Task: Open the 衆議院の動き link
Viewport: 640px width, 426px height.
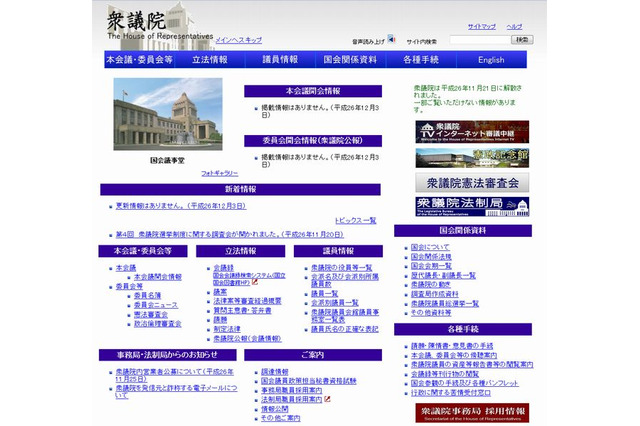Action: [431, 285]
